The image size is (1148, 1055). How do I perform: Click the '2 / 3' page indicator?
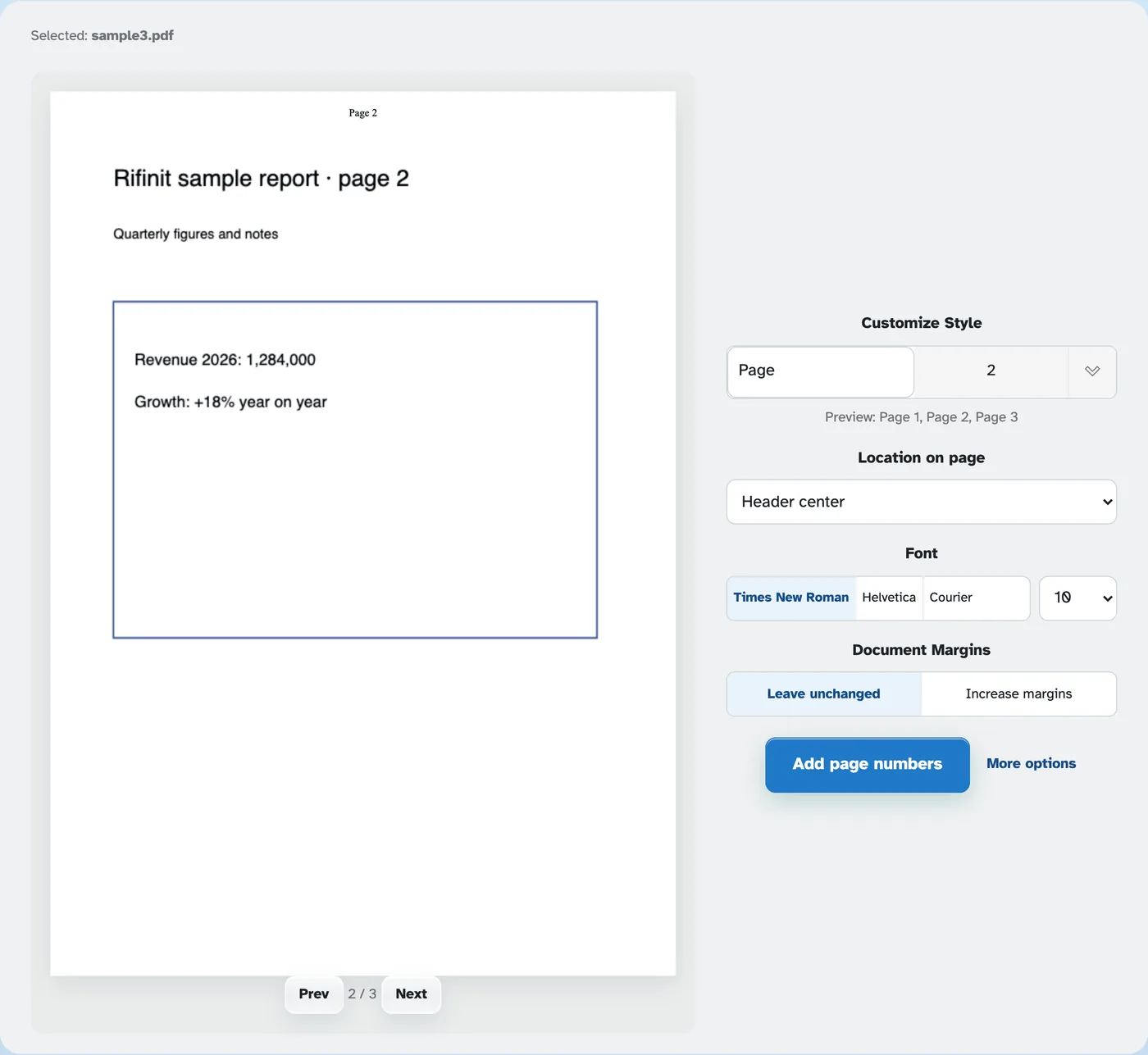(362, 994)
